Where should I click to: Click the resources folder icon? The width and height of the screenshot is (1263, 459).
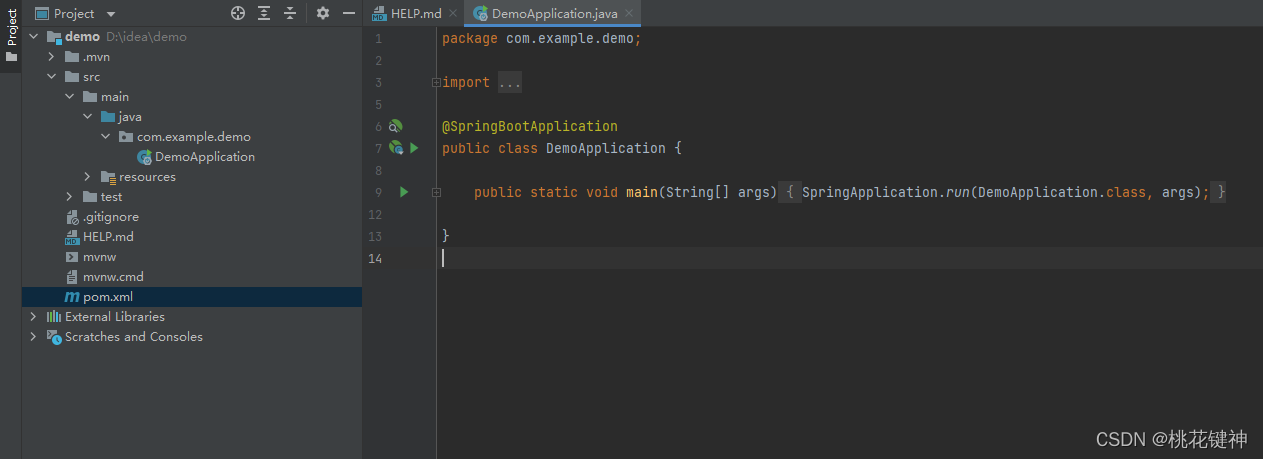(x=108, y=177)
